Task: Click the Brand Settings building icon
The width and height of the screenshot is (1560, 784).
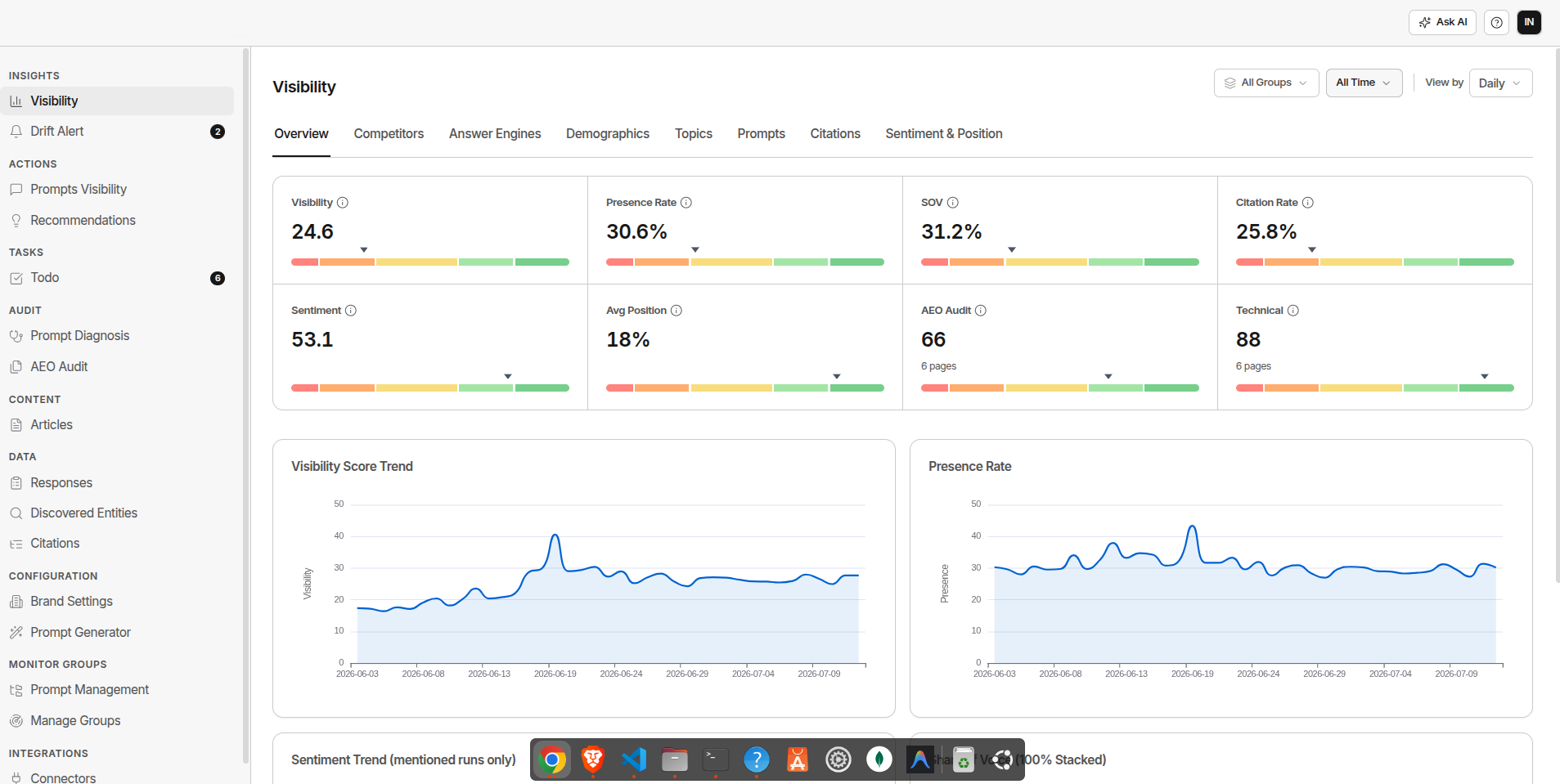Action: tap(16, 602)
